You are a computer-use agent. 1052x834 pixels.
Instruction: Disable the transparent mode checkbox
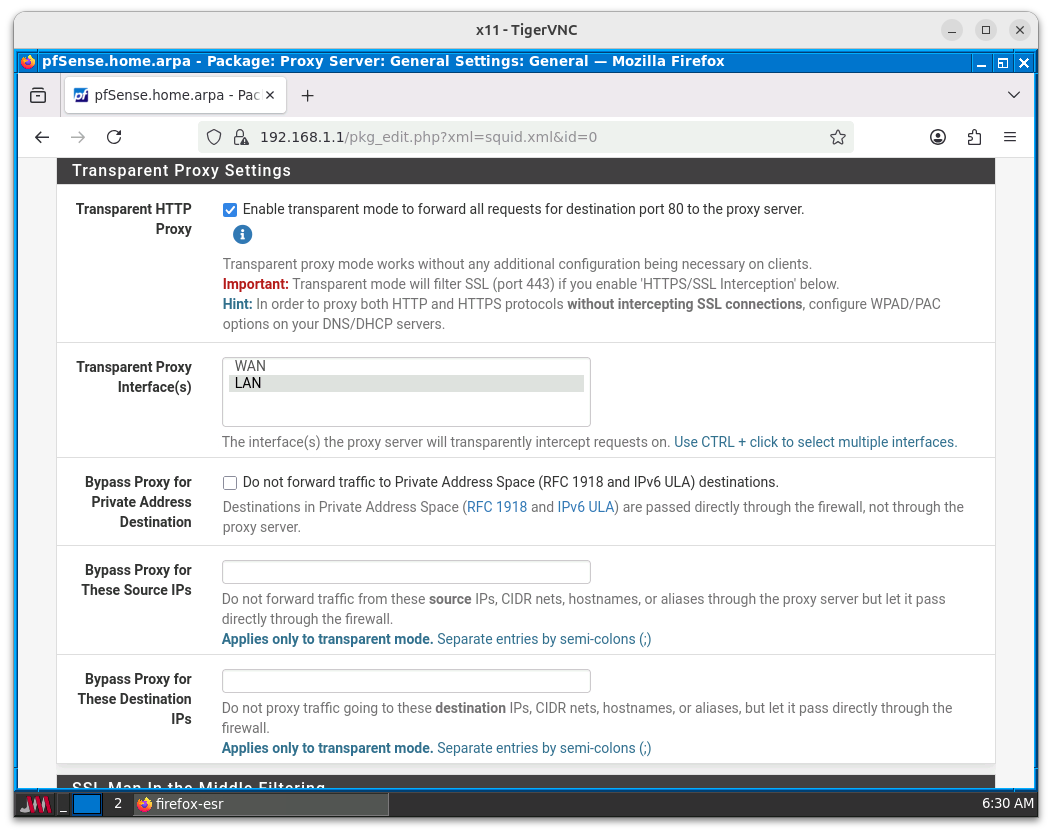tap(230, 210)
